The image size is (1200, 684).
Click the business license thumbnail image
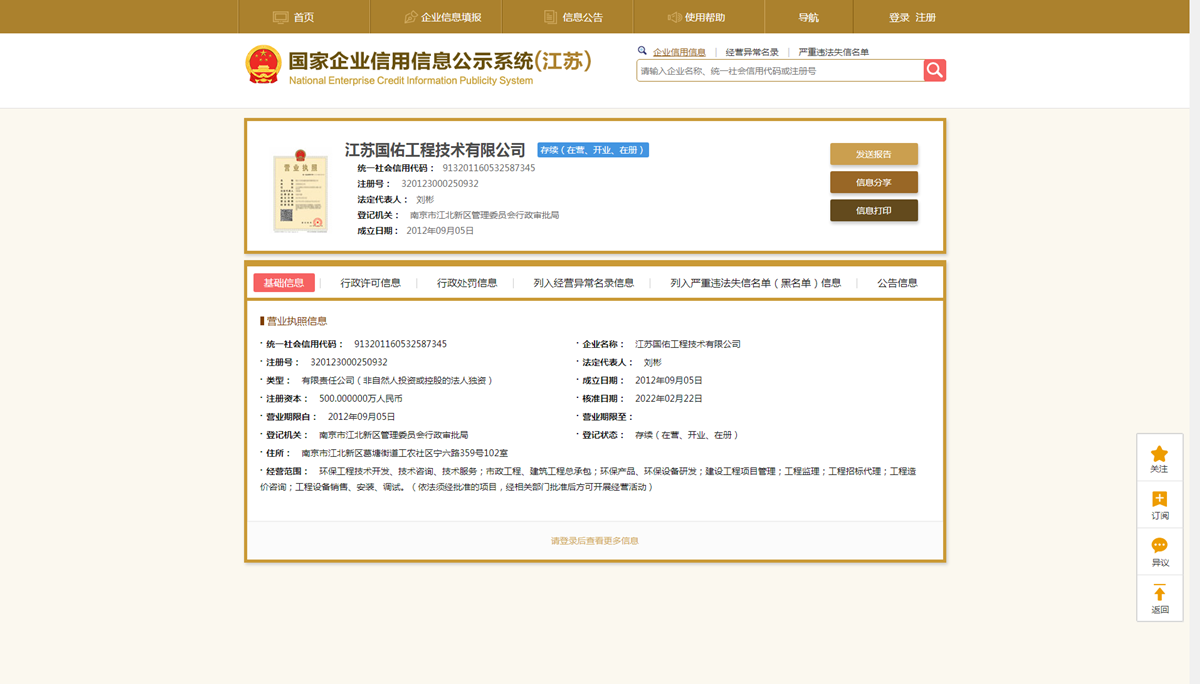click(300, 192)
